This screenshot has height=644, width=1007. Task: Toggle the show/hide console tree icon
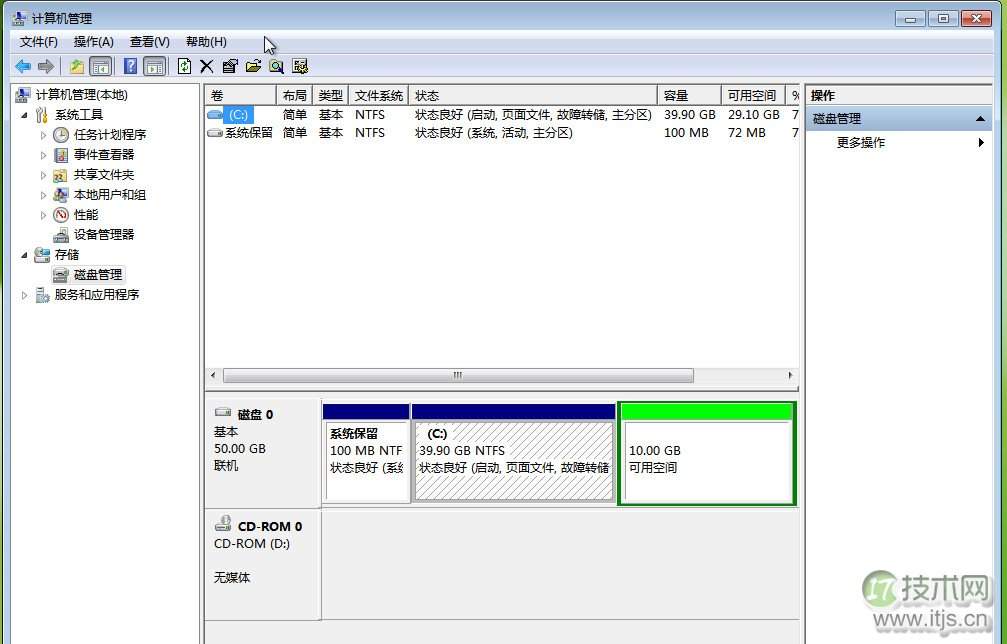pos(101,66)
